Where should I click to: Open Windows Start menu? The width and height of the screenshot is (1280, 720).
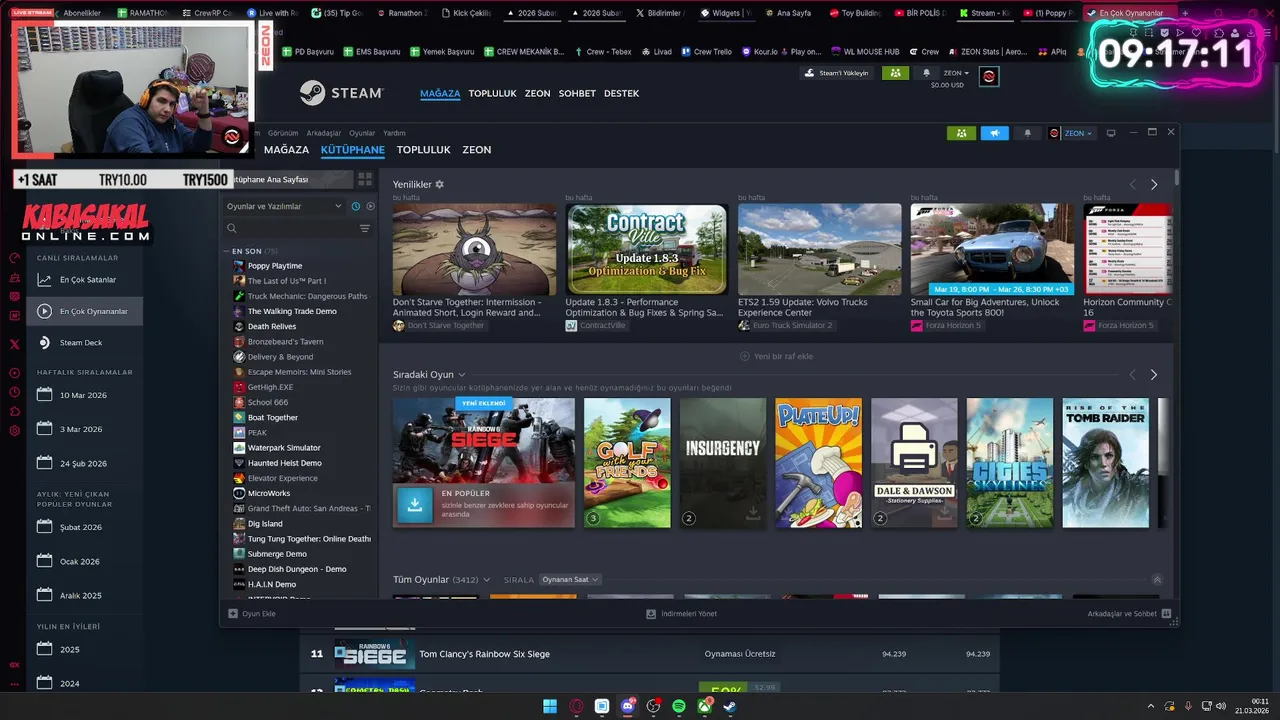[550, 706]
